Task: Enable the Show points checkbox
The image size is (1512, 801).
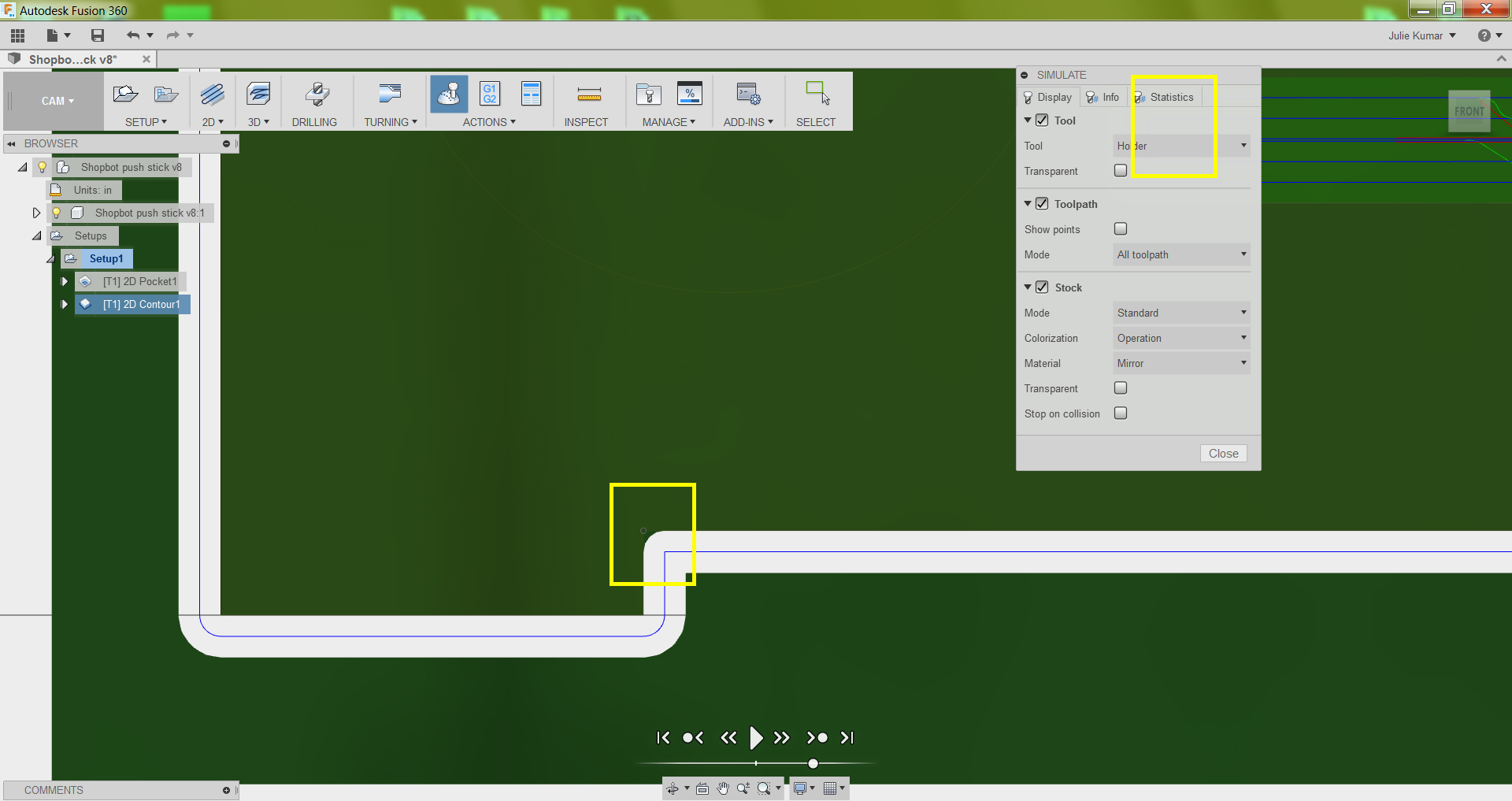Action: (1121, 229)
